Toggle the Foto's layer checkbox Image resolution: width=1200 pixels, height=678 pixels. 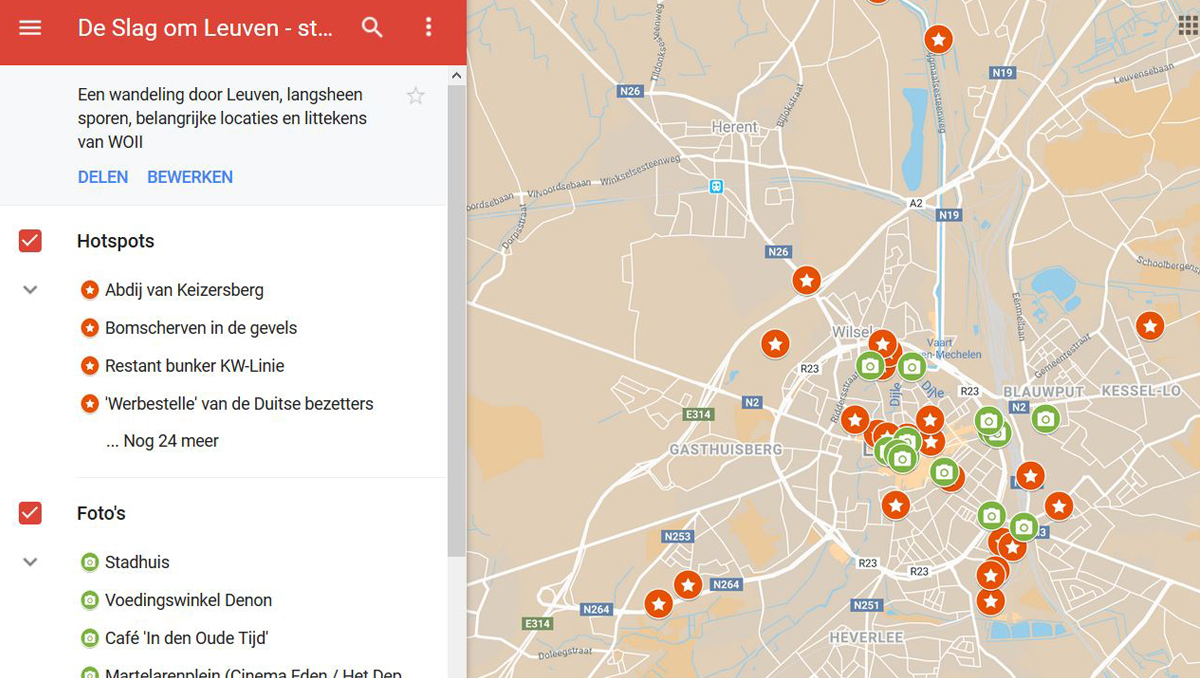[x=30, y=513]
